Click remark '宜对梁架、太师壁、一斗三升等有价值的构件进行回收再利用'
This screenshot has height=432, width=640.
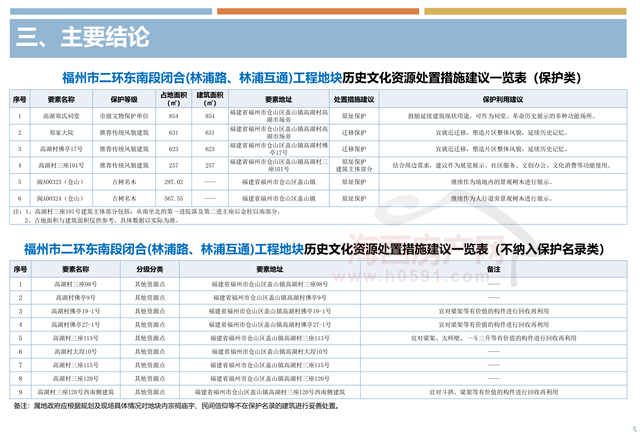(x=493, y=338)
